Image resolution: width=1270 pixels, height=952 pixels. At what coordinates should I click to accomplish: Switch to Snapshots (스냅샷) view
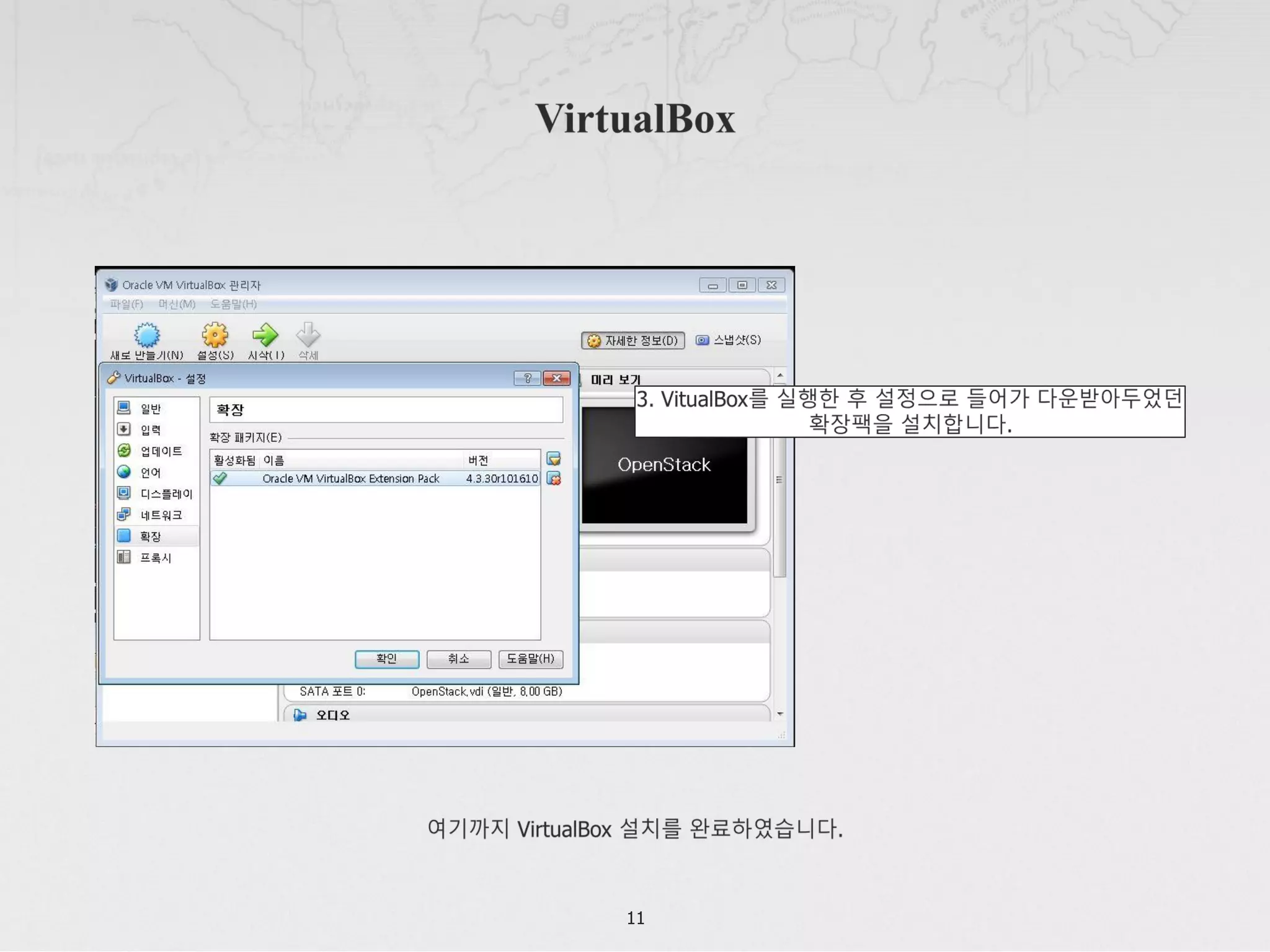tap(729, 340)
